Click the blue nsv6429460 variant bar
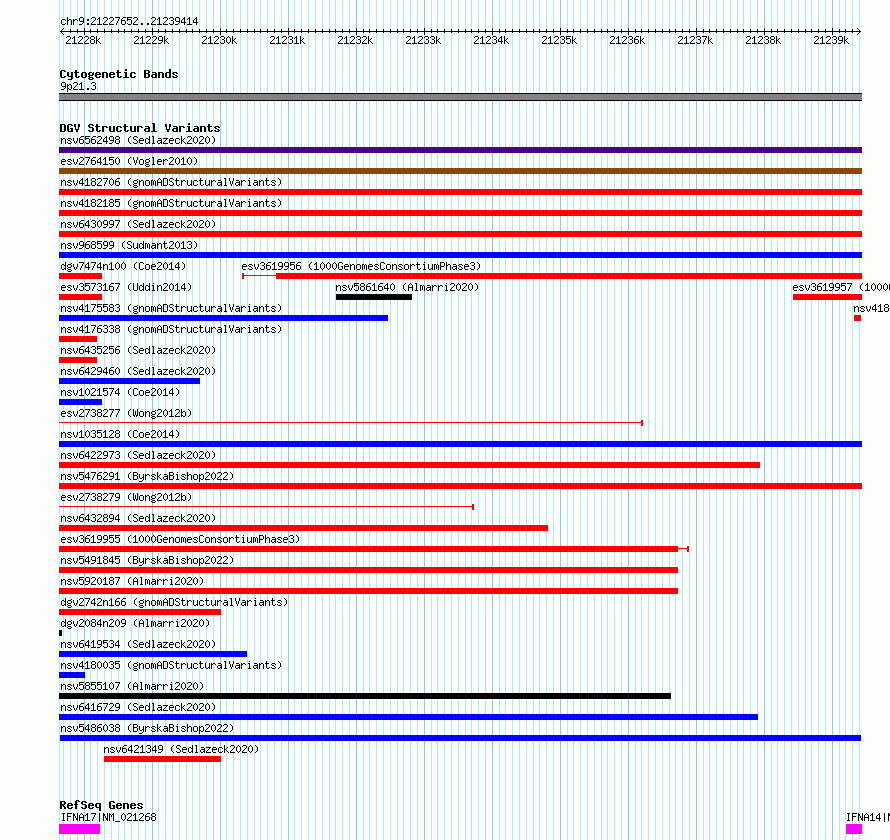The height and width of the screenshot is (840, 890). click(129, 381)
